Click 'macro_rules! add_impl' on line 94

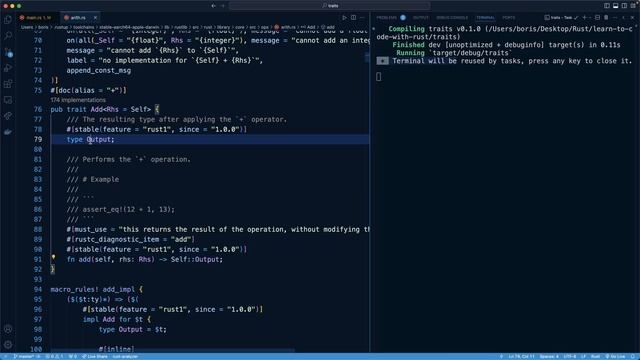pyautogui.click(x=93, y=289)
